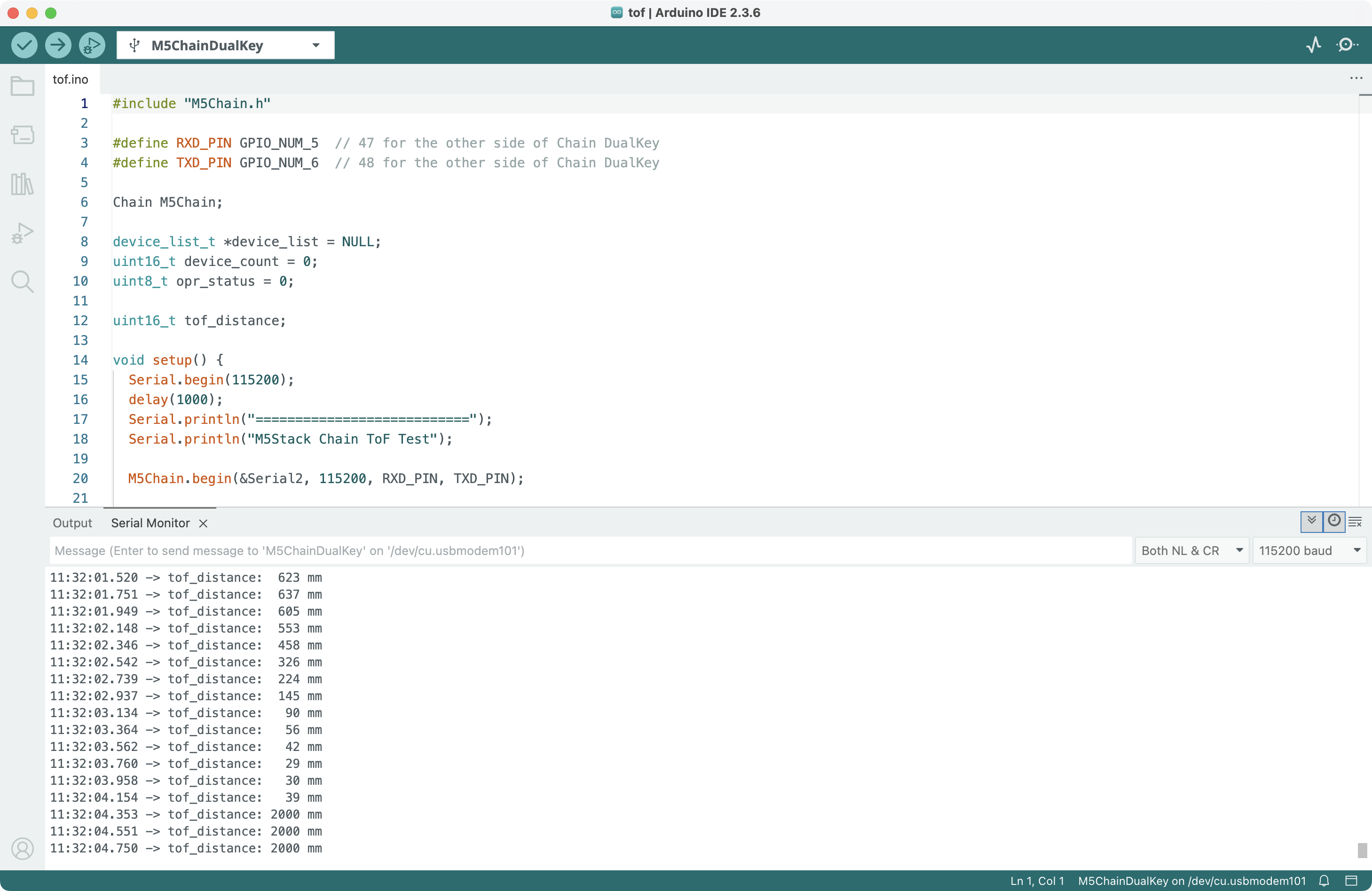Switch to the Output tab
This screenshot has width=1372, height=891.
tap(72, 523)
